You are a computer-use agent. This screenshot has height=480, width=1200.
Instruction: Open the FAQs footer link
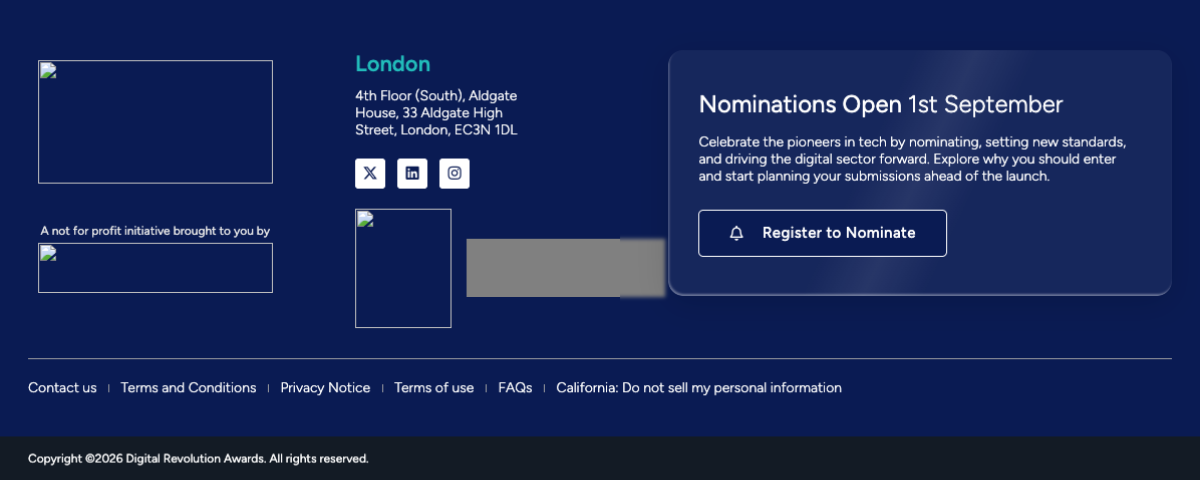(x=515, y=388)
